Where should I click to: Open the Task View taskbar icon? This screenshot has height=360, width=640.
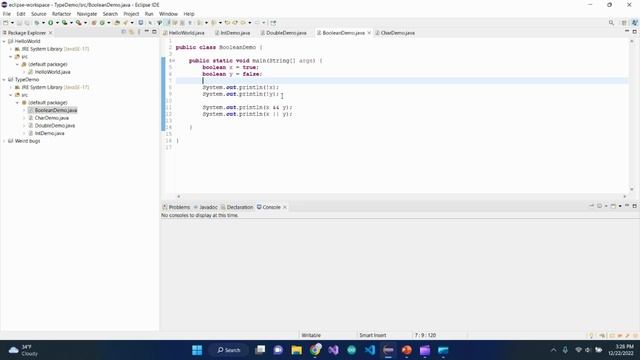tap(260, 350)
